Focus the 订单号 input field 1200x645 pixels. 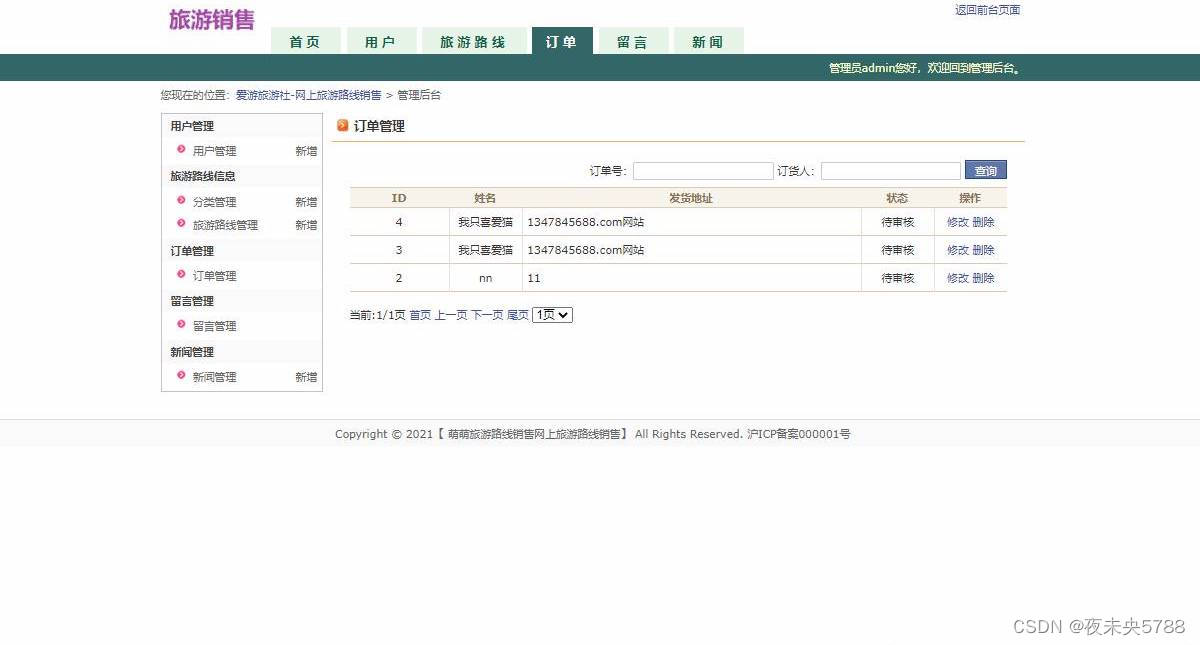(703, 171)
